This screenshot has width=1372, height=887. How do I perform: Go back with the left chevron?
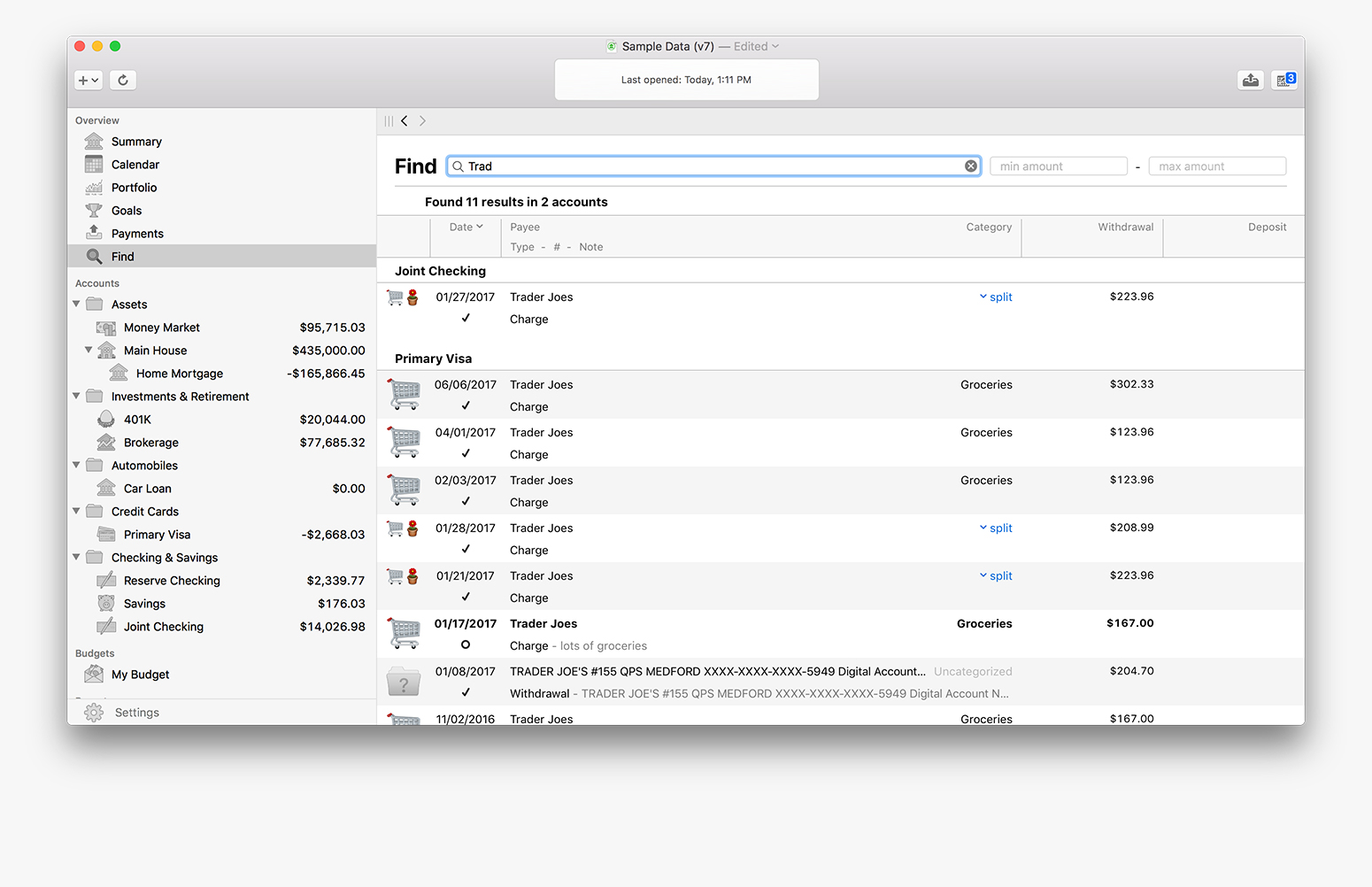coord(405,121)
